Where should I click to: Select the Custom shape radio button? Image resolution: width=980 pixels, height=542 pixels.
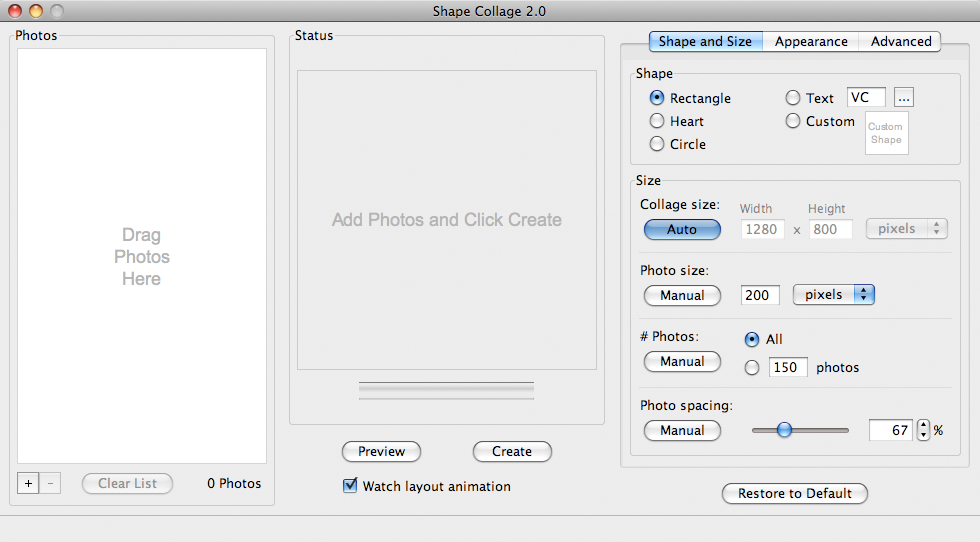click(x=793, y=121)
